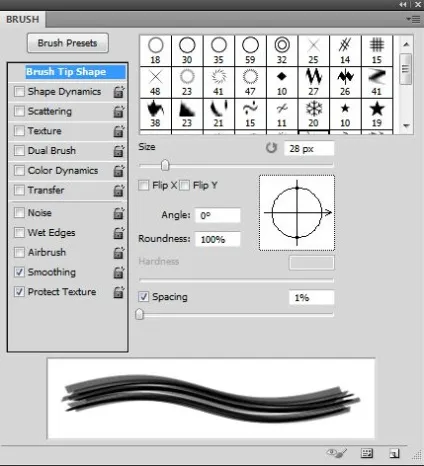The width and height of the screenshot is (424, 466).
Task: Pick the grid hash brush tip sized 15
Action: (x=377, y=51)
